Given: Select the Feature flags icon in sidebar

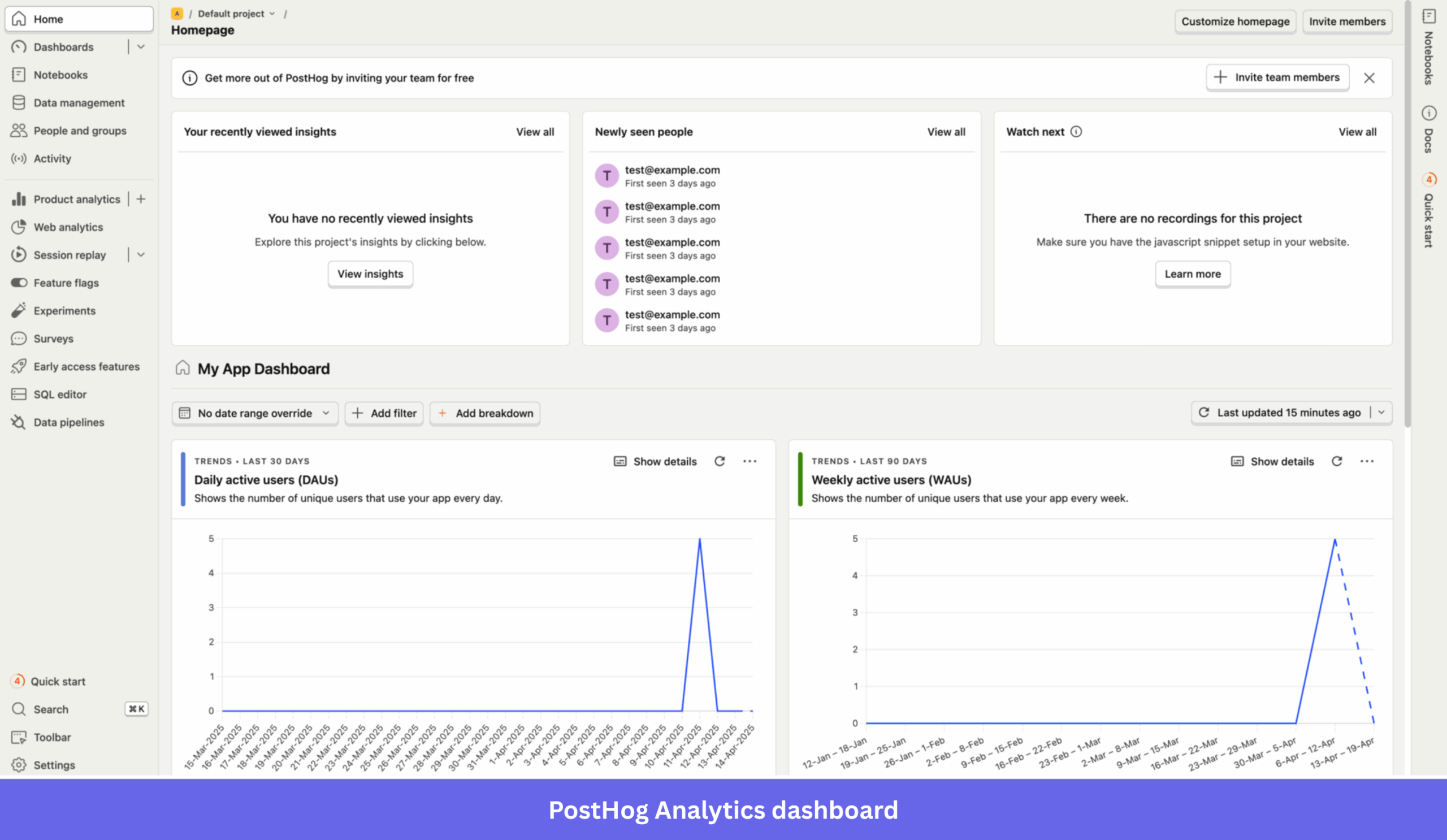Looking at the screenshot, I should pyautogui.click(x=19, y=283).
